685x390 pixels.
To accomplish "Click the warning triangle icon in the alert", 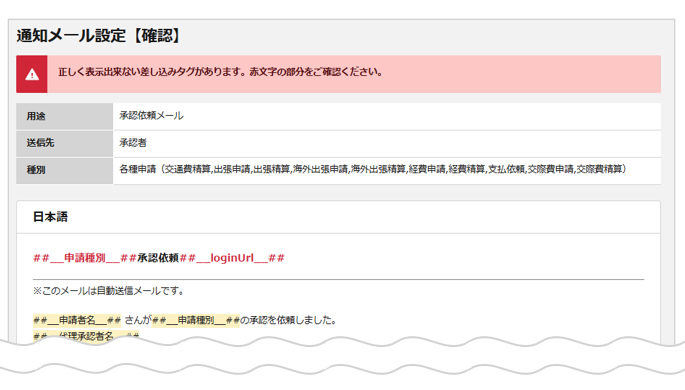I will 32,75.
